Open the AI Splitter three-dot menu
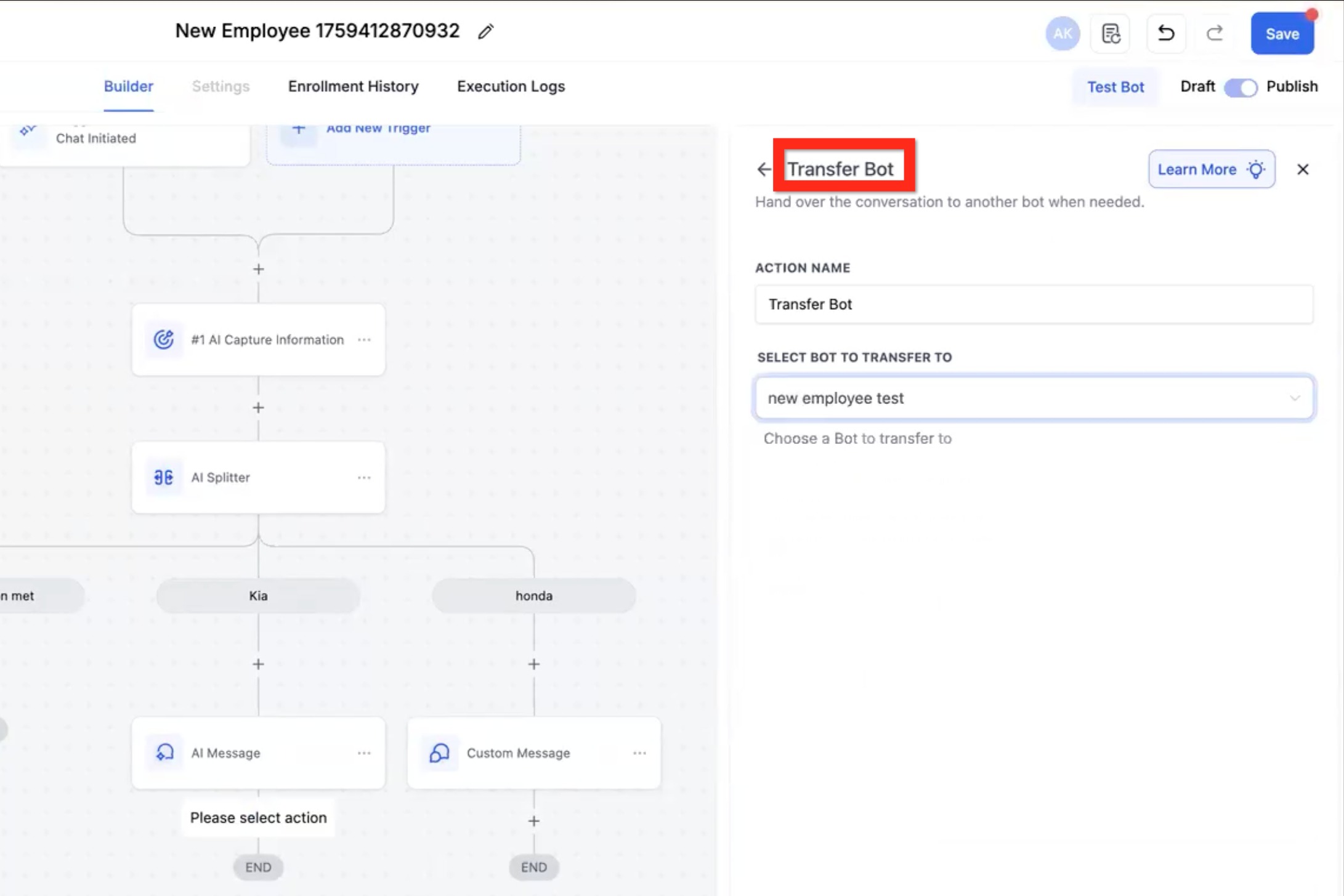1344x896 pixels. pos(364,477)
